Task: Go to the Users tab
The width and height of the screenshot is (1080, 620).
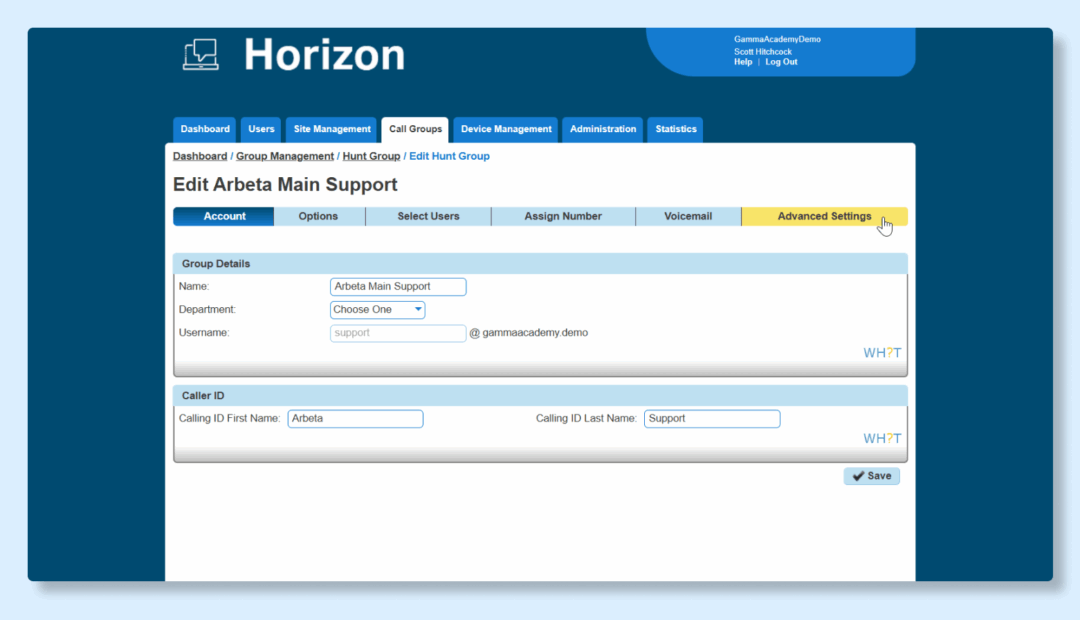Action: [x=261, y=130]
